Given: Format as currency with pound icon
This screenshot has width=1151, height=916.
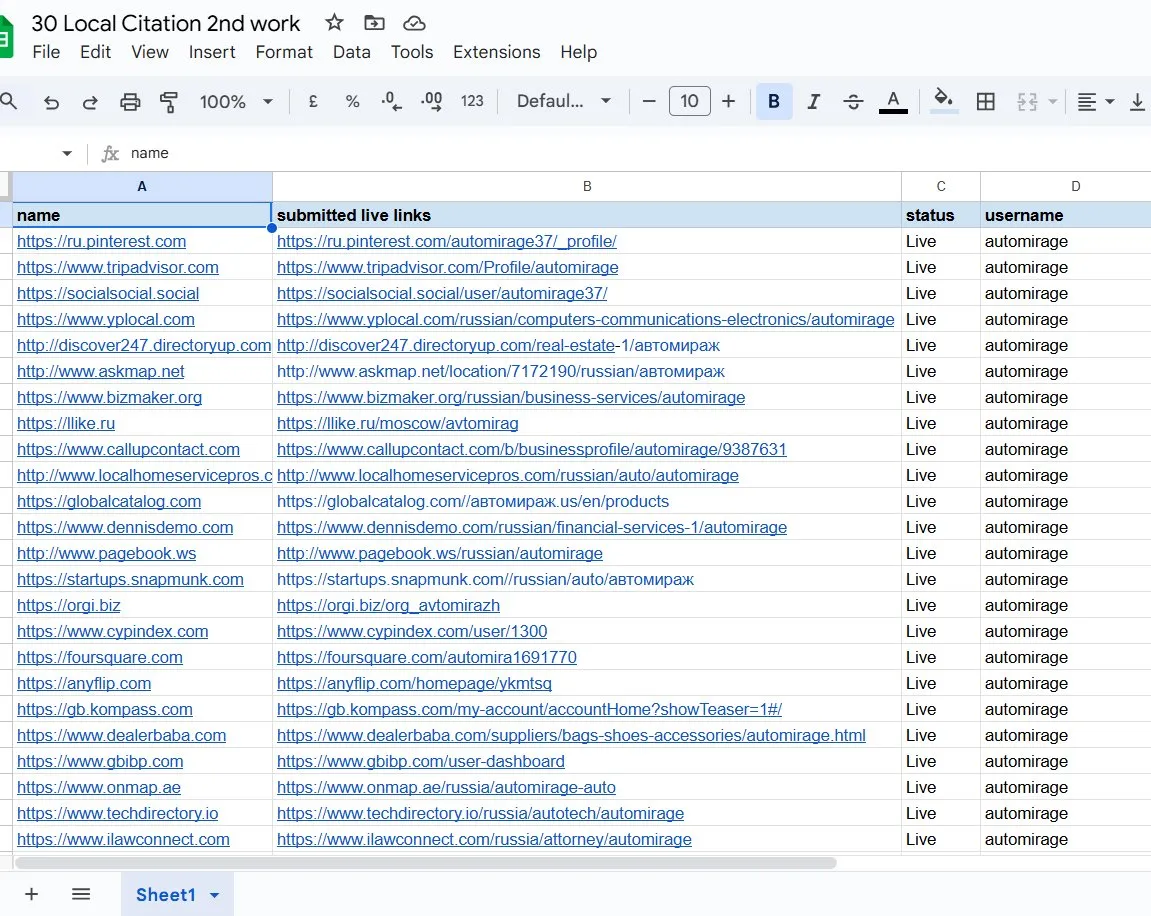Looking at the screenshot, I should (x=313, y=101).
